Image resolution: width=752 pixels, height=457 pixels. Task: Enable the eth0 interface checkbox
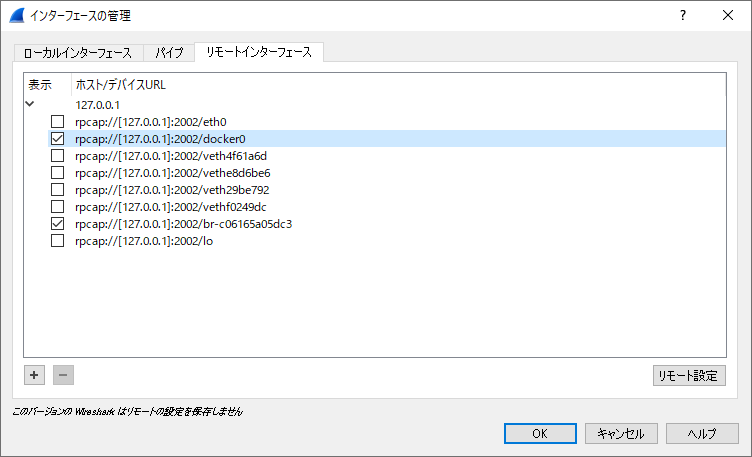(58, 122)
